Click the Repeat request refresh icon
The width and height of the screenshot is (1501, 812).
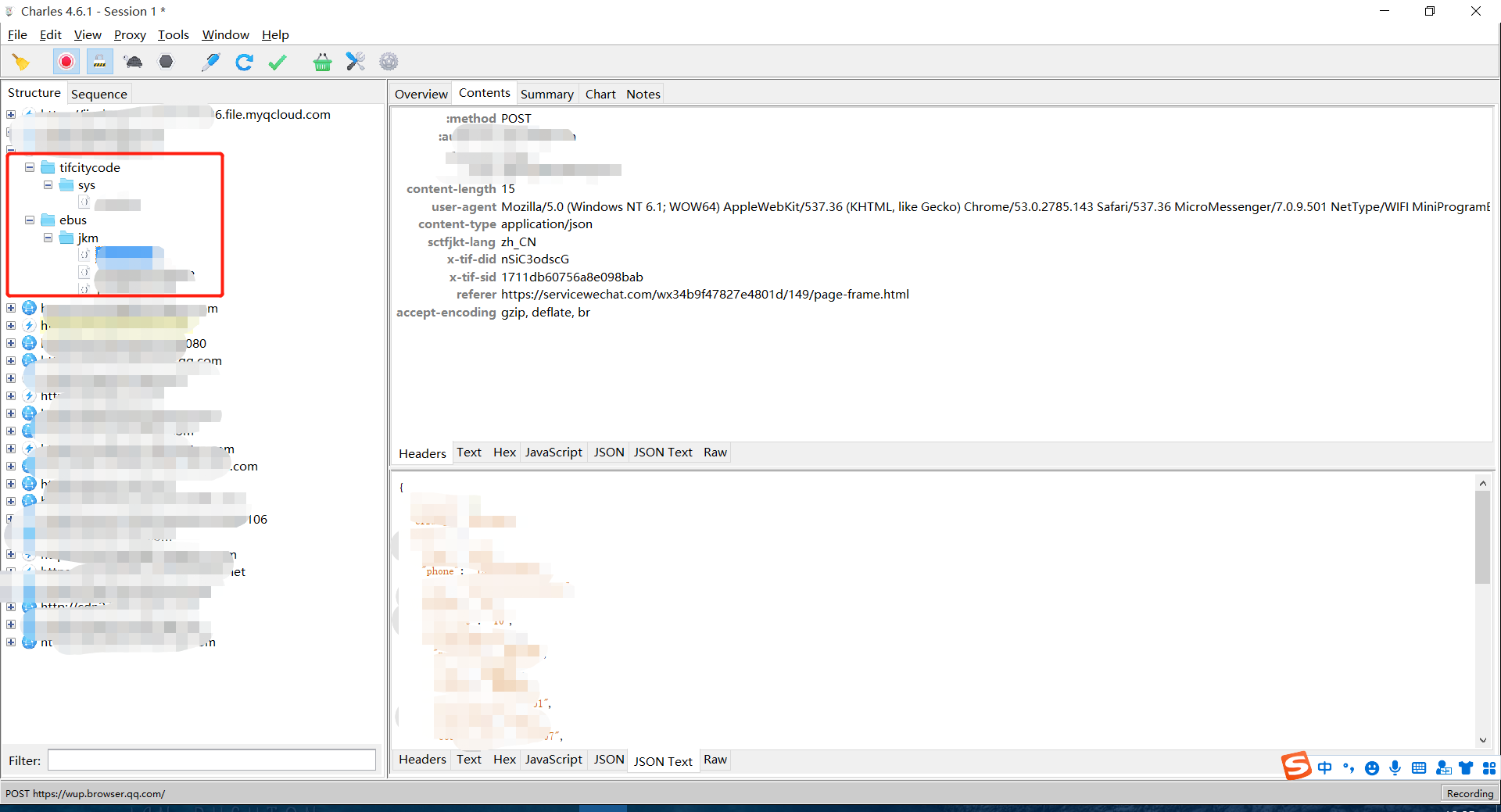[x=244, y=62]
